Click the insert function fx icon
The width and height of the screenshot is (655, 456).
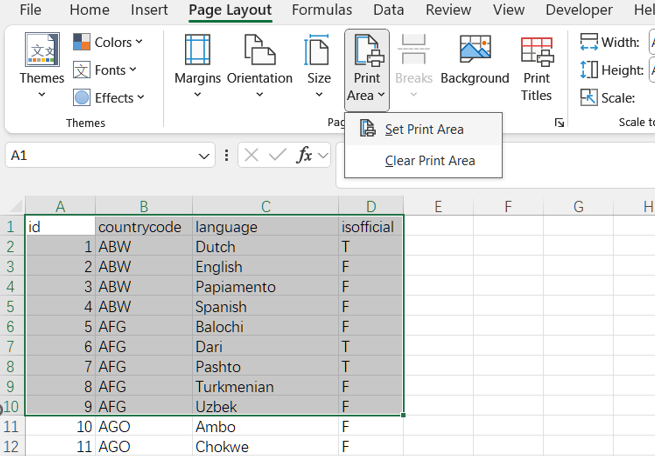click(304, 156)
